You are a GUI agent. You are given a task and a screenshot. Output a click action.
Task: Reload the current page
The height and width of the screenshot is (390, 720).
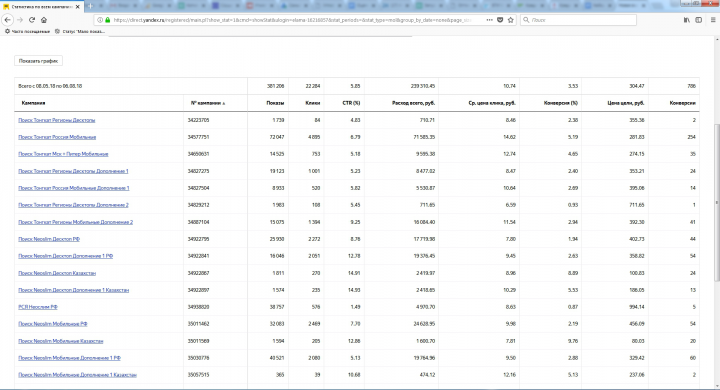coord(32,20)
